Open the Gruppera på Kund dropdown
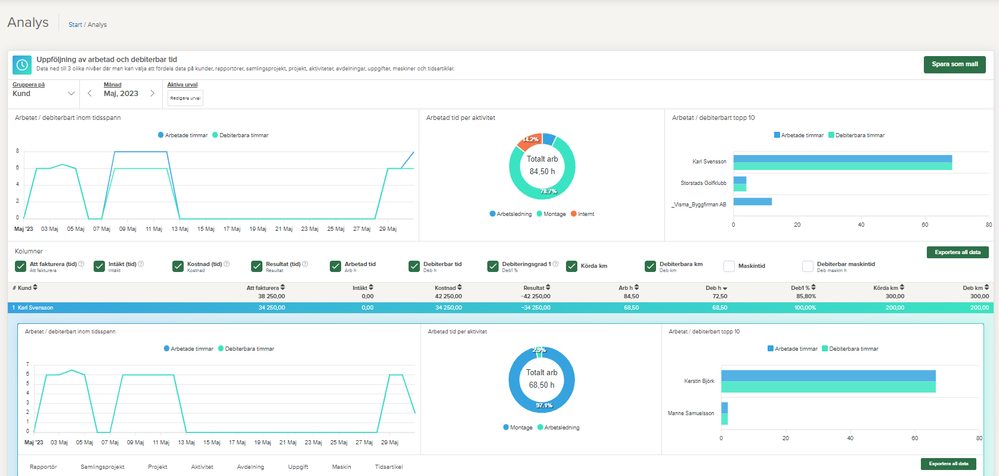This screenshot has height=476, width=999. click(x=43, y=93)
